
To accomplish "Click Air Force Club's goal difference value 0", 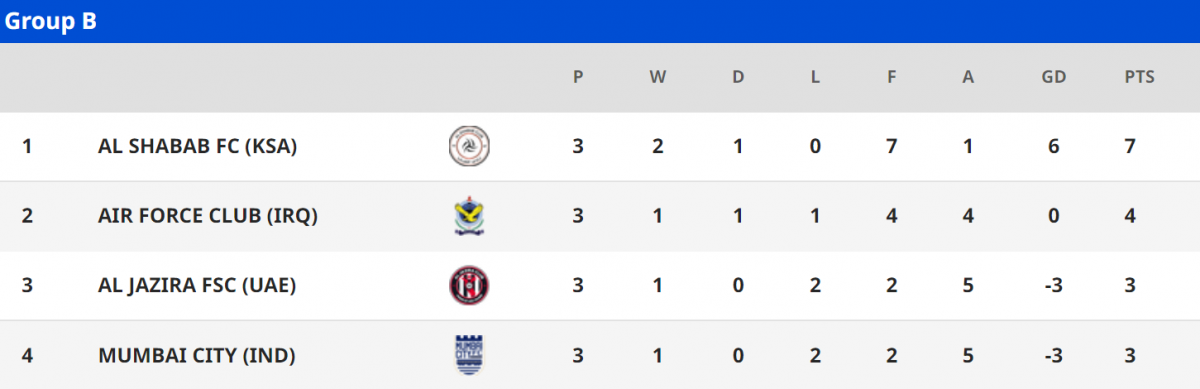I will [x=1054, y=216].
